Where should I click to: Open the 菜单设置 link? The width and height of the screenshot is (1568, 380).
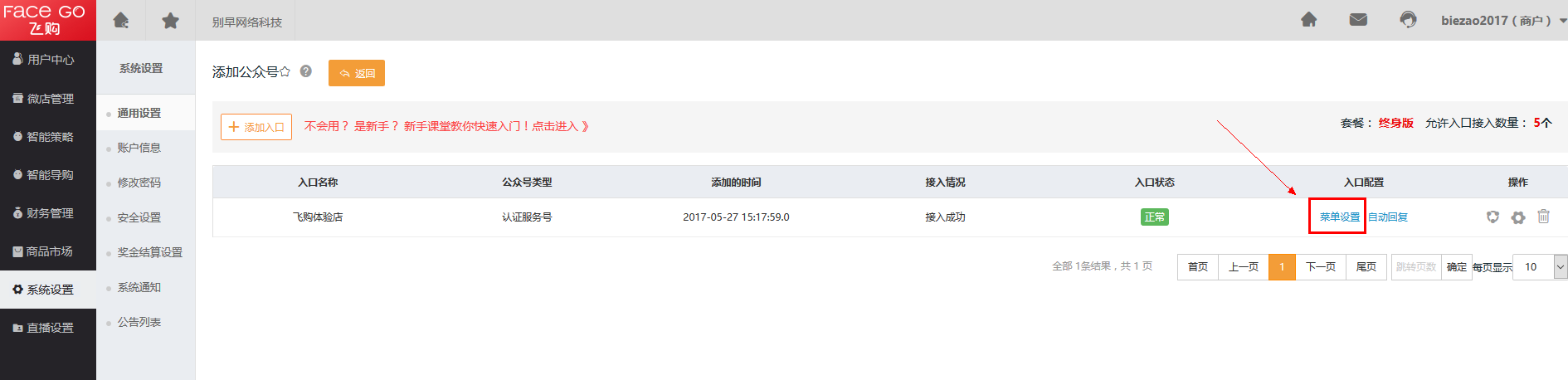point(1339,217)
